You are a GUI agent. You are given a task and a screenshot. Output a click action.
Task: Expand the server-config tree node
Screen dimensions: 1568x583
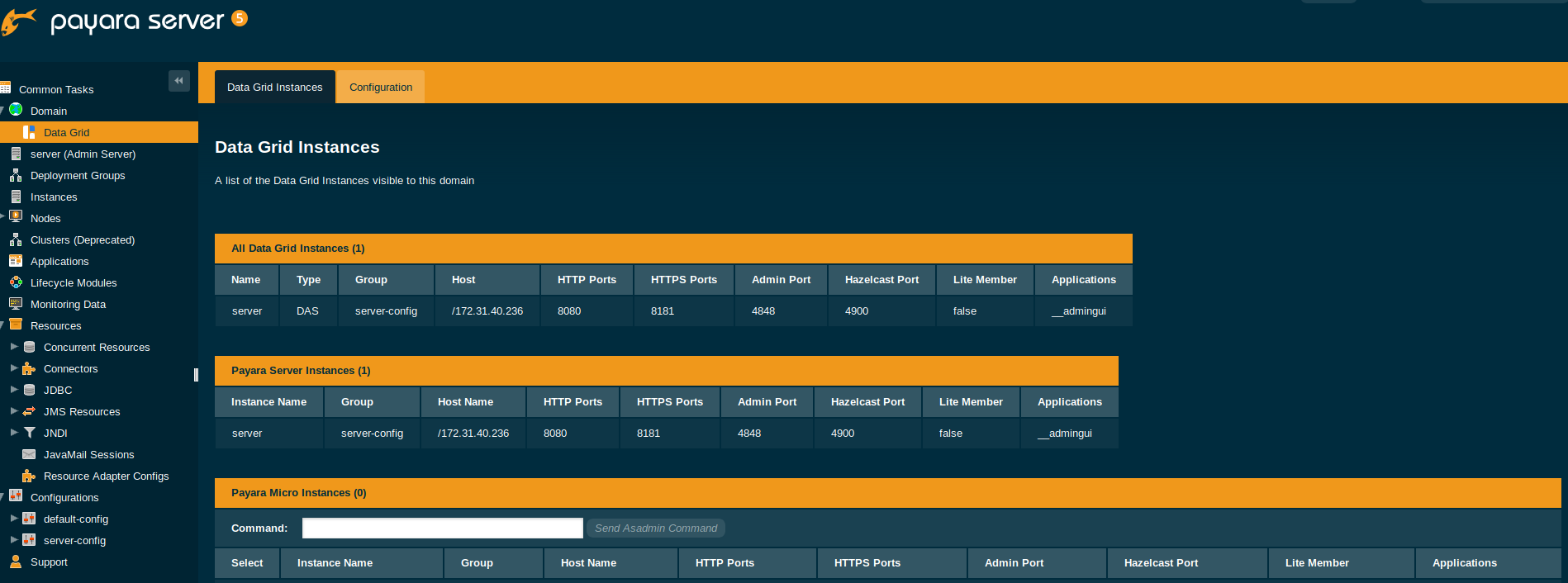14,539
